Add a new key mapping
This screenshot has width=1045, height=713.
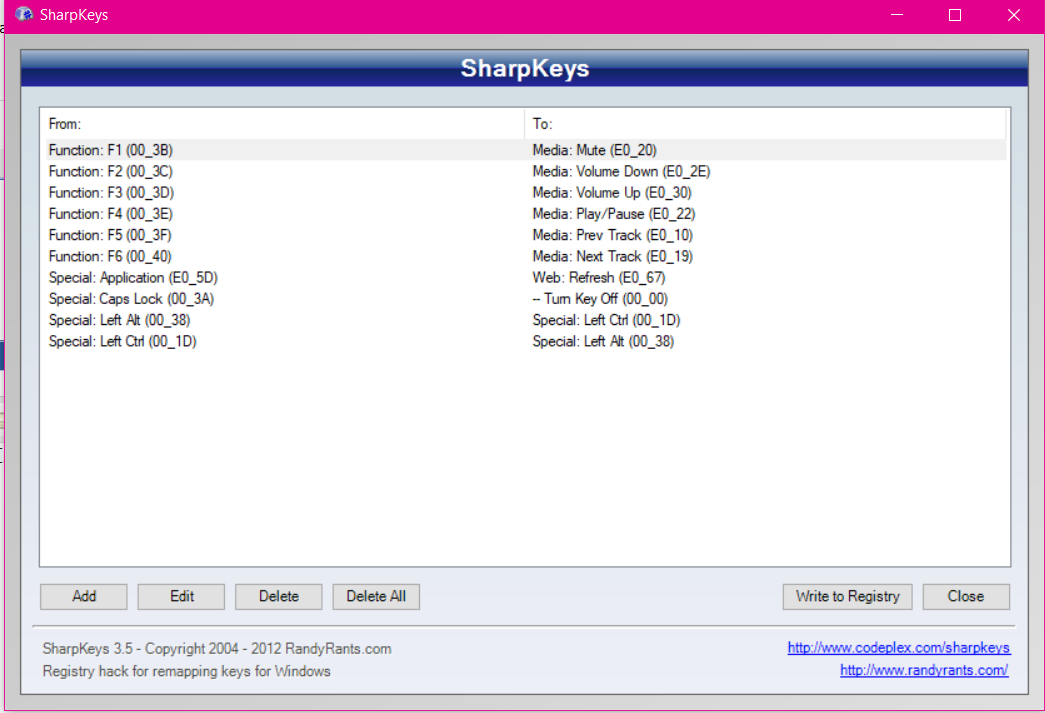coord(84,596)
